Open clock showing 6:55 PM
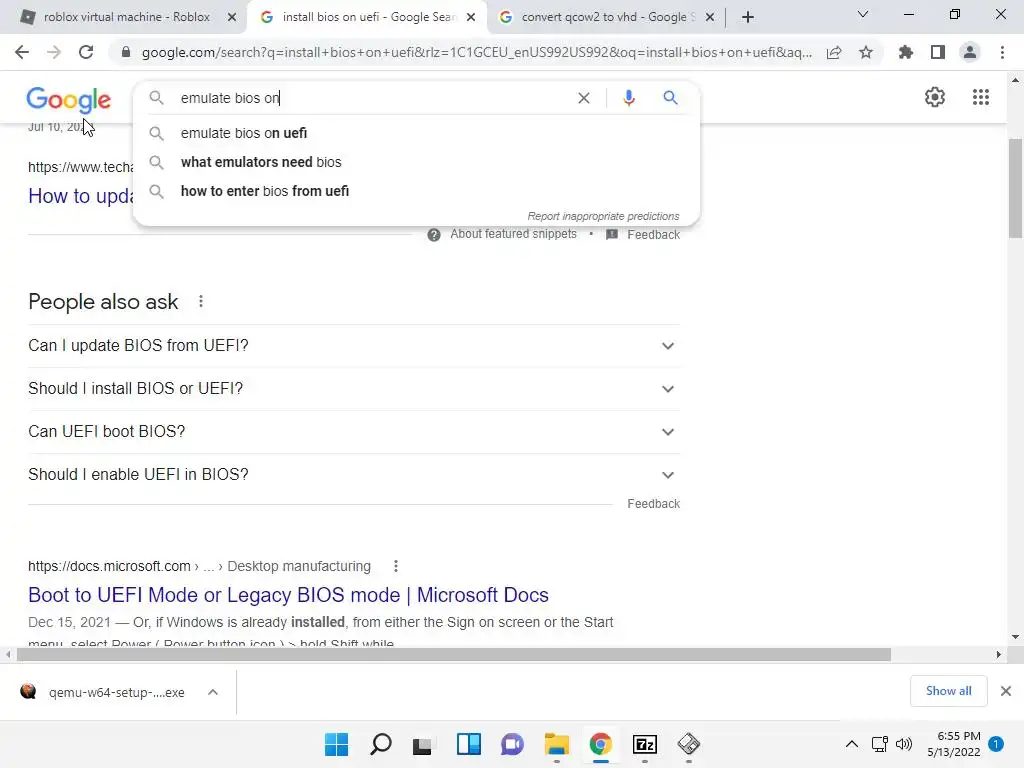1024x768 pixels. click(x=954, y=744)
